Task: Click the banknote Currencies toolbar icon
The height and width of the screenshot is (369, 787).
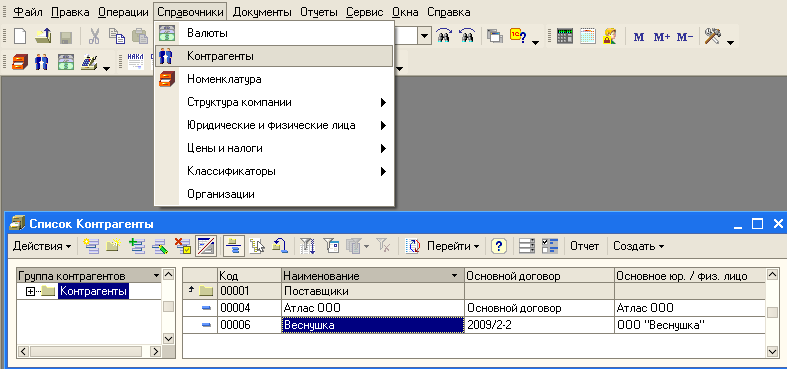Action: (65, 62)
